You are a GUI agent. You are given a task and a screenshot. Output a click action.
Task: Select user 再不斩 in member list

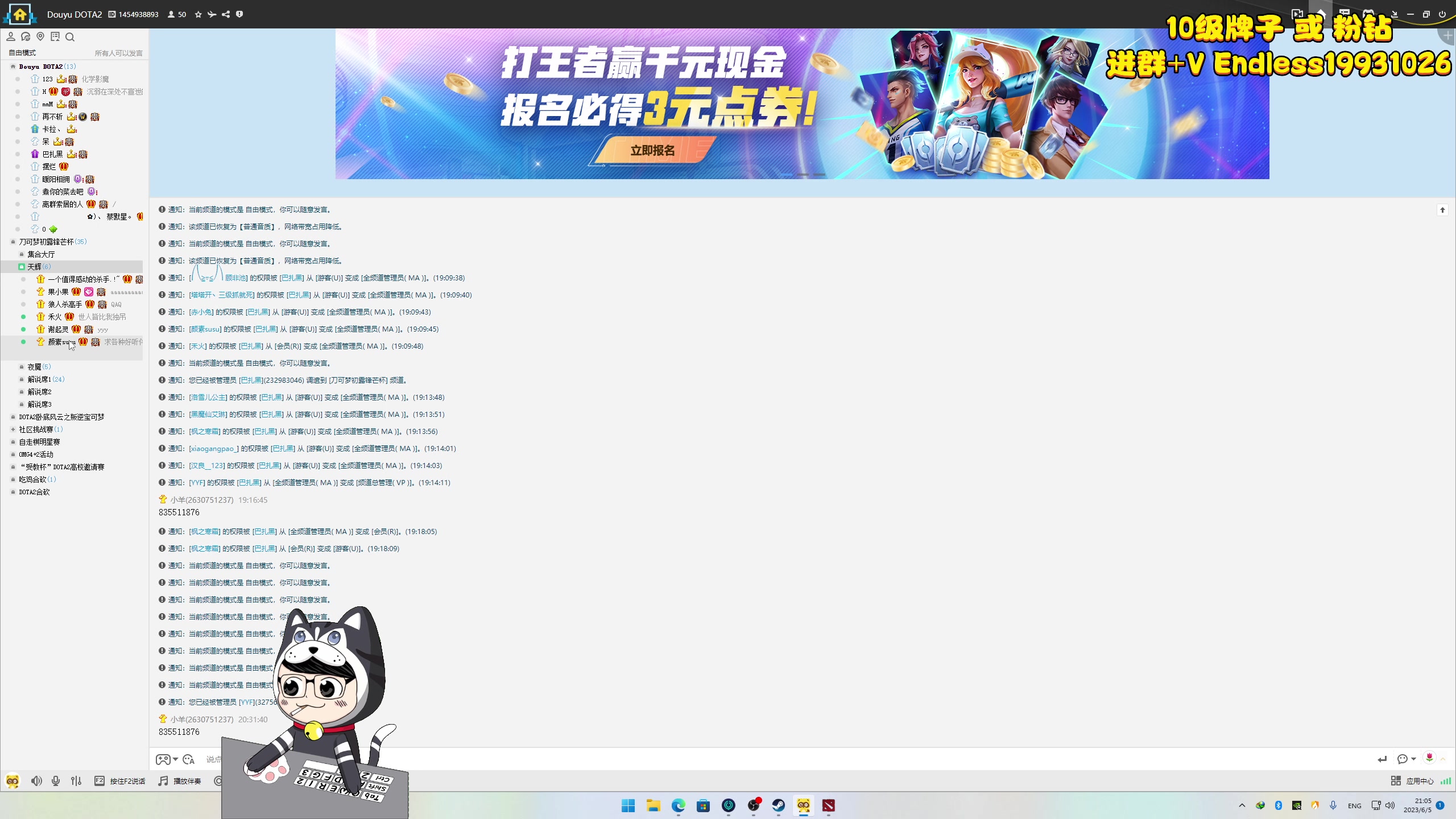52,117
